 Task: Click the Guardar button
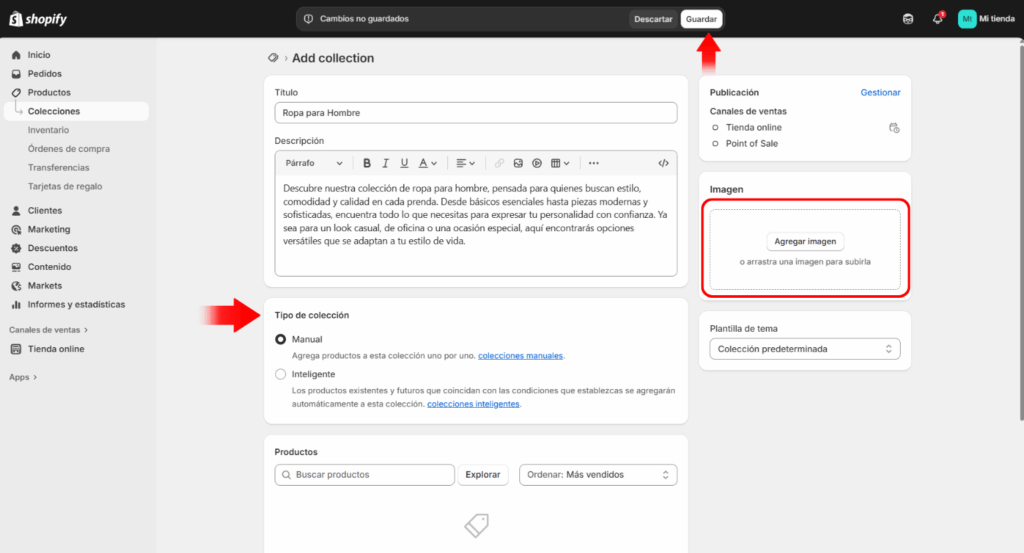pos(701,19)
